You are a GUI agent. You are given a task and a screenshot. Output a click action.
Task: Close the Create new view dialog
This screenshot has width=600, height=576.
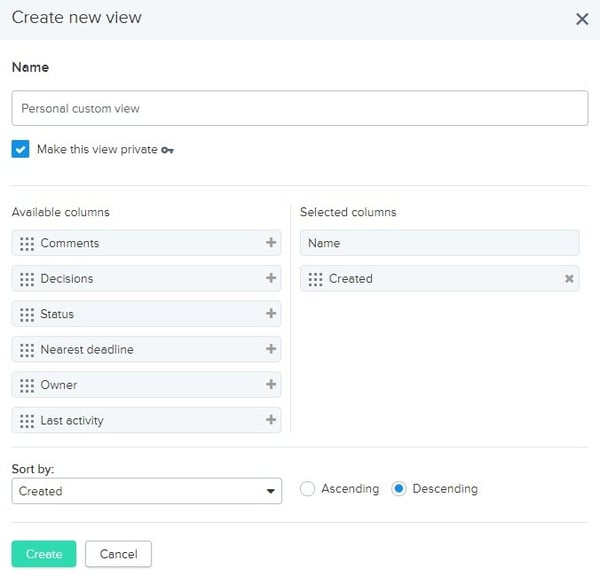tap(582, 19)
